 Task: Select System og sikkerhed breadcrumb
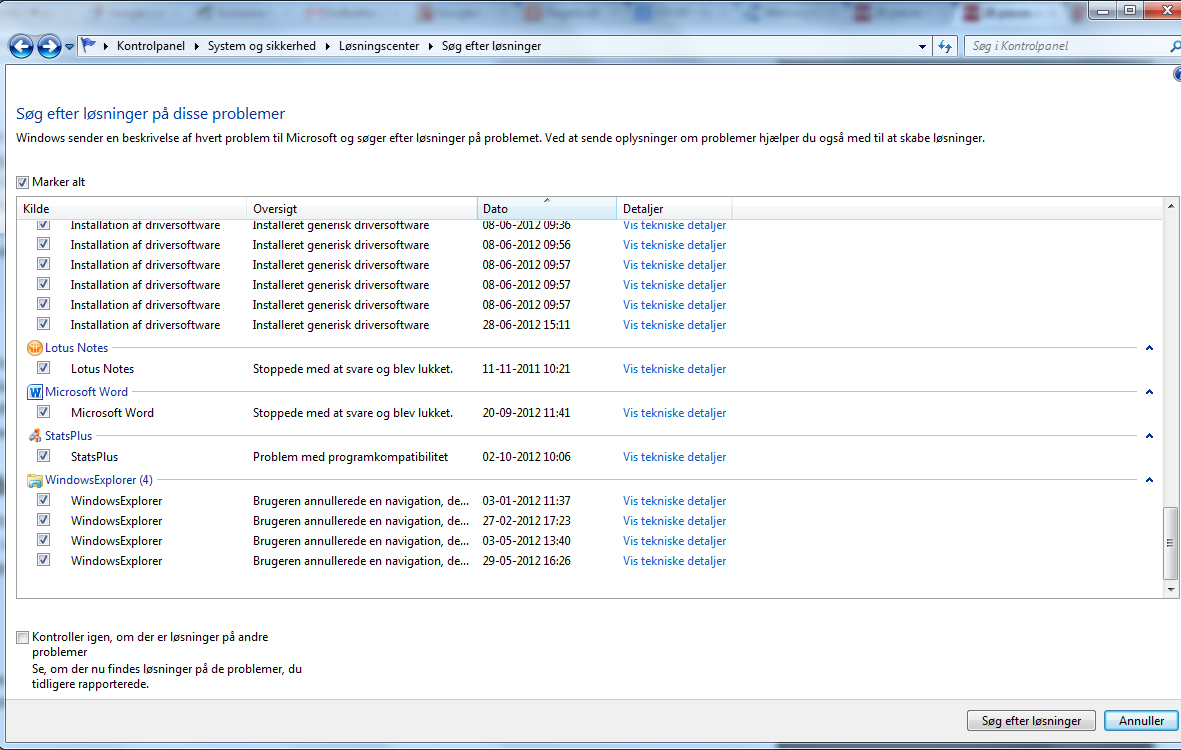coord(261,46)
